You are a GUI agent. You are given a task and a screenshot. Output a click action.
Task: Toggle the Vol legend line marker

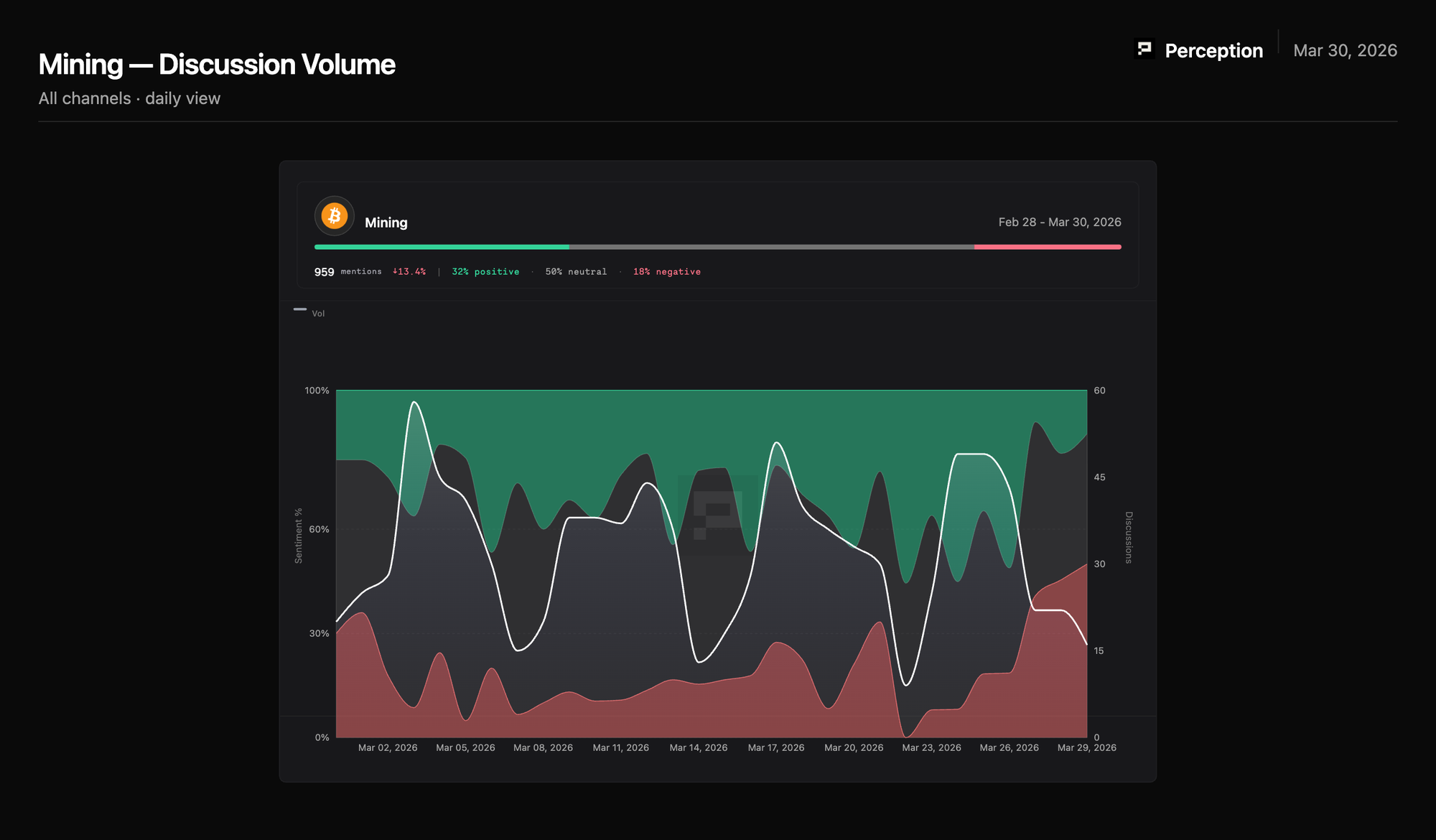coord(300,309)
